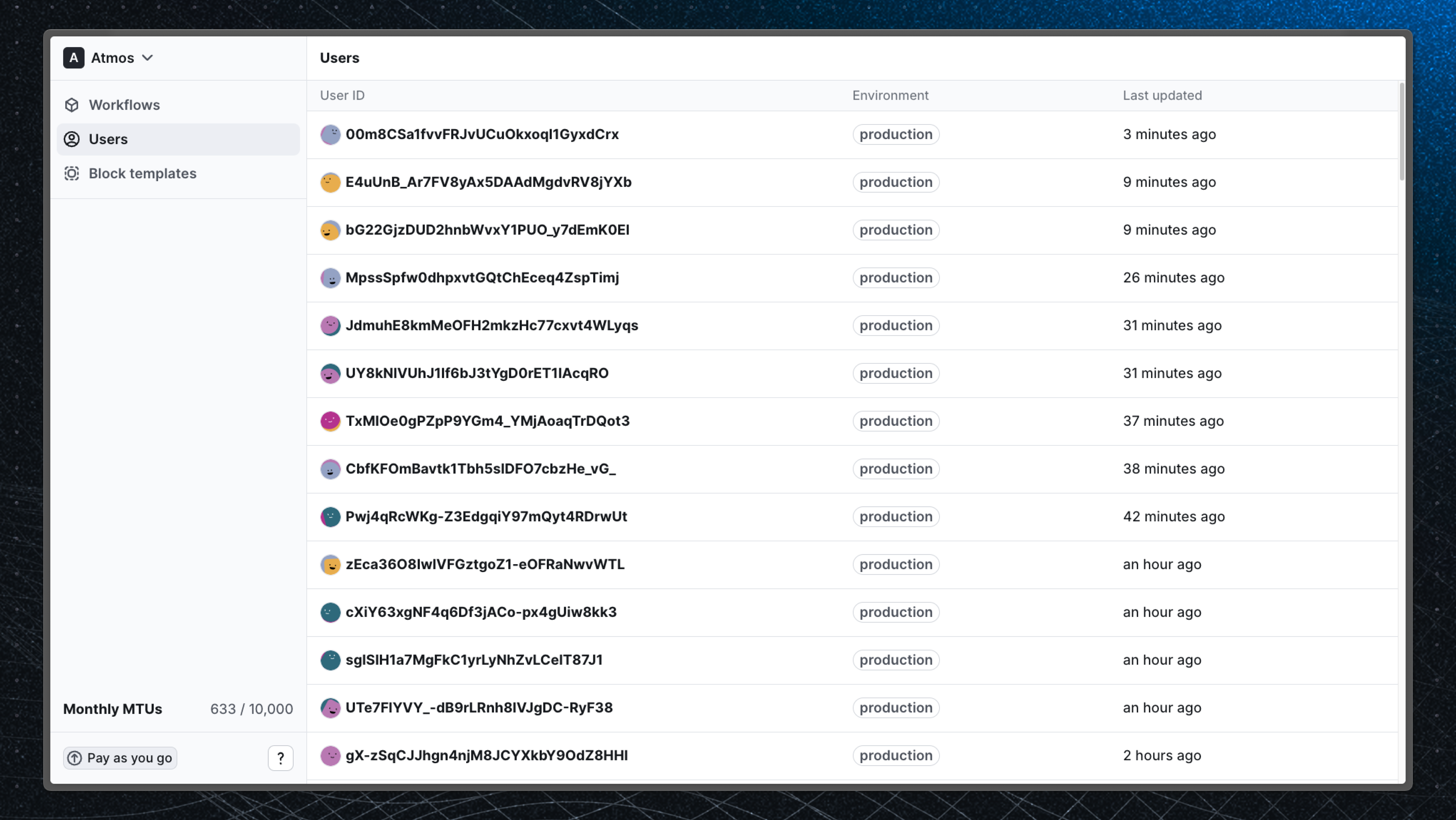Open the Atmos workspace switcher dropdown
The width and height of the screenshot is (1456, 820).
[148, 57]
